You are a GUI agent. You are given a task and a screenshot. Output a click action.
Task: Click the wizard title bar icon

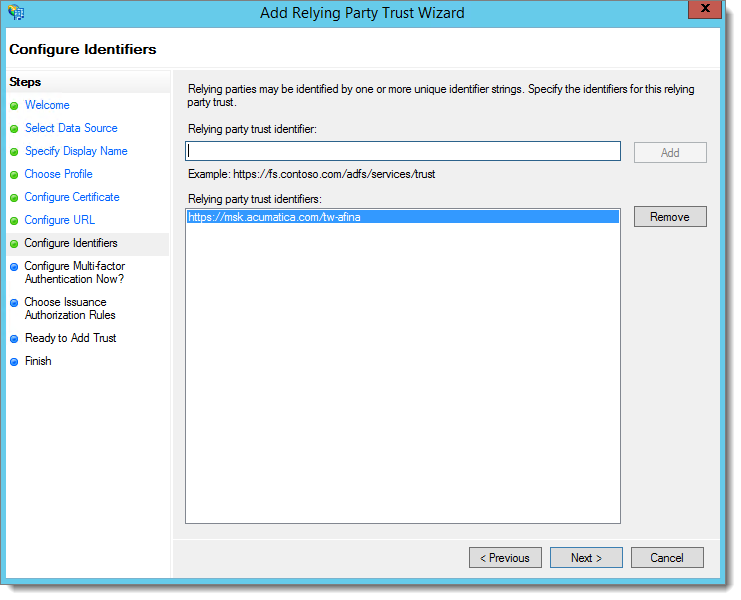pos(16,12)
